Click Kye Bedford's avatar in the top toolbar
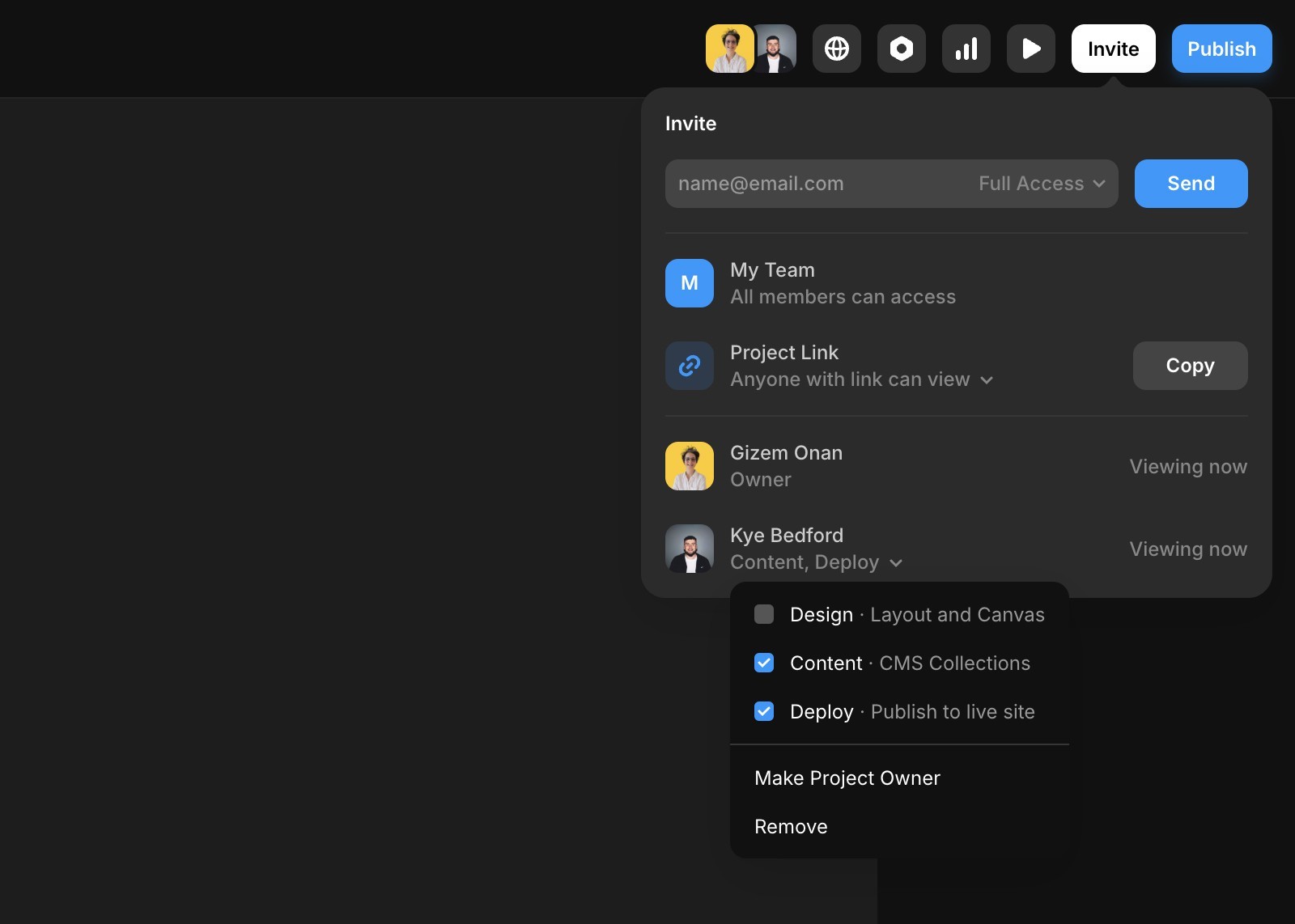Screen dimensions: 1295x924 (776, 49)
